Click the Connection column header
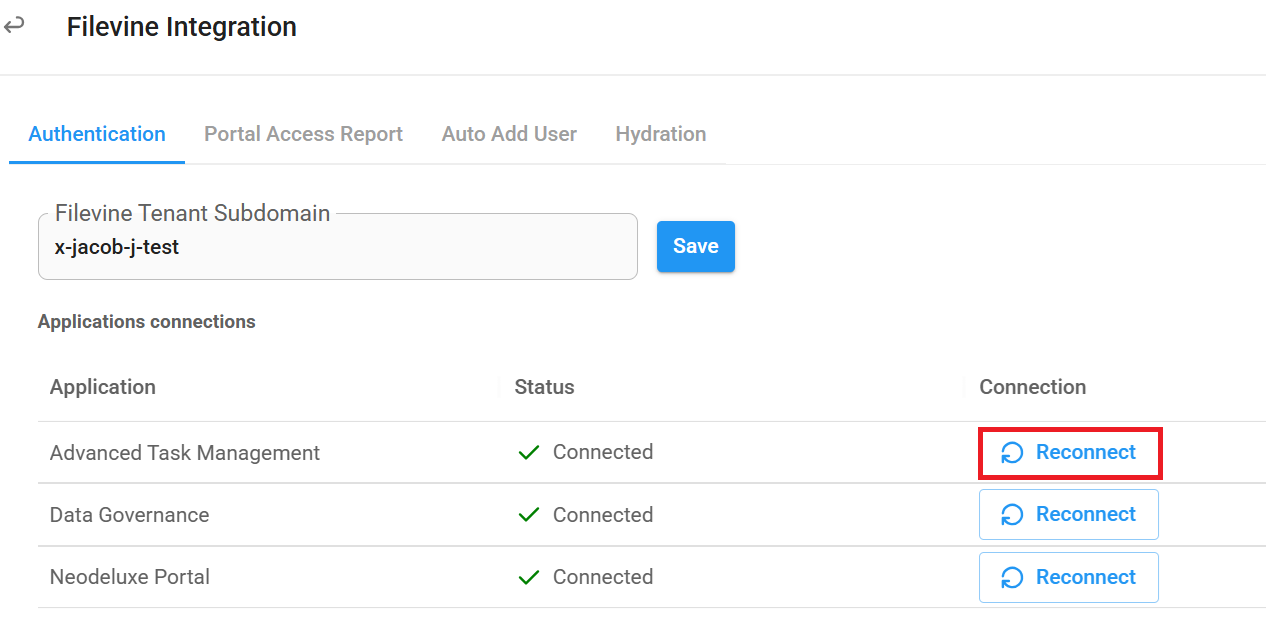The height and width of the screenshot is (634, 1266). [1033, 387]
